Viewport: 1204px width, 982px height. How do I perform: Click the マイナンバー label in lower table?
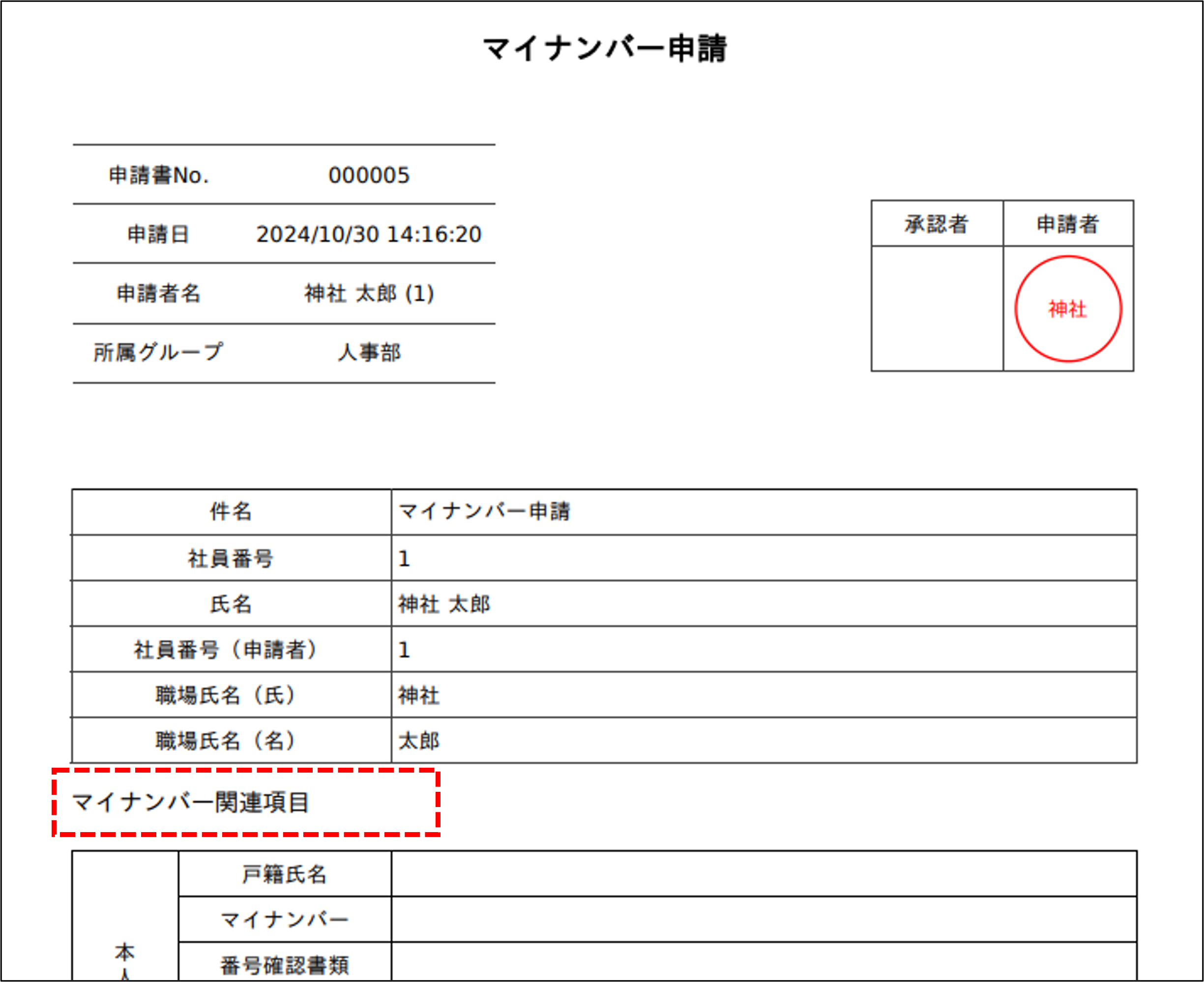point(285,921)
